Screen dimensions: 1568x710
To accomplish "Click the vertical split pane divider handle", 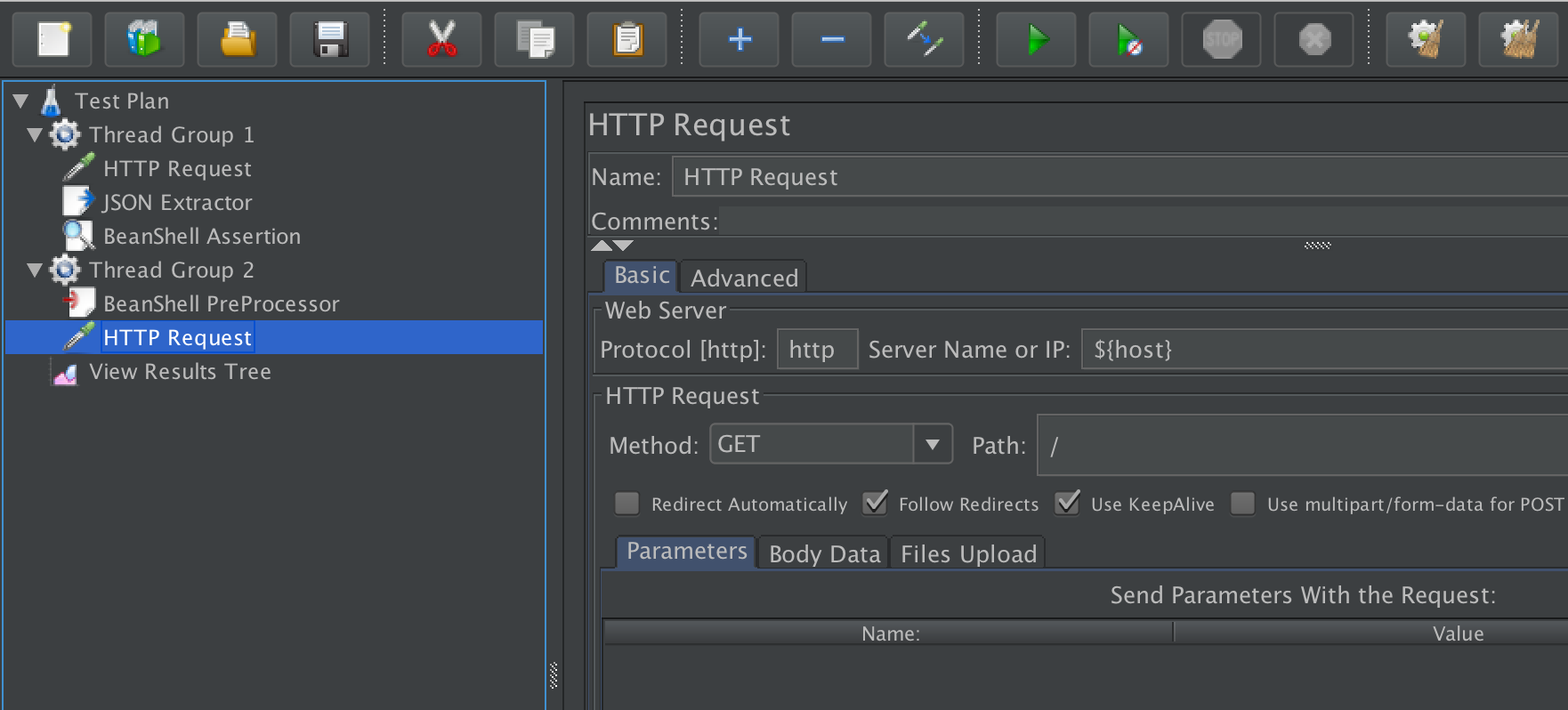I will point(554,675).
